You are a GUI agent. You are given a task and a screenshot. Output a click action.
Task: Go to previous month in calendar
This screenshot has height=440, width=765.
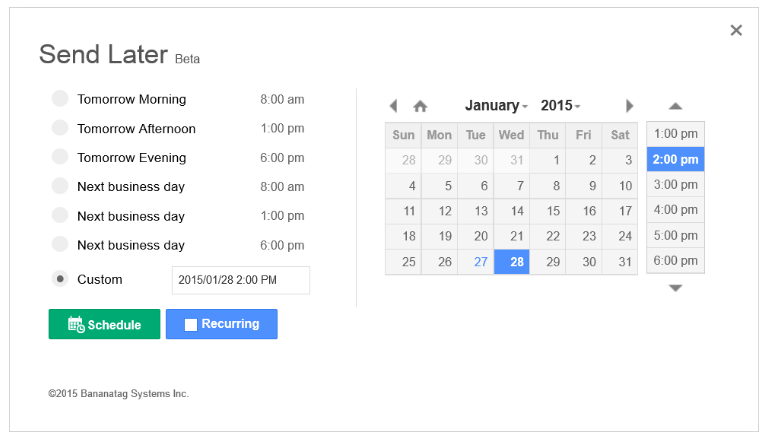[x=394, y=106]
